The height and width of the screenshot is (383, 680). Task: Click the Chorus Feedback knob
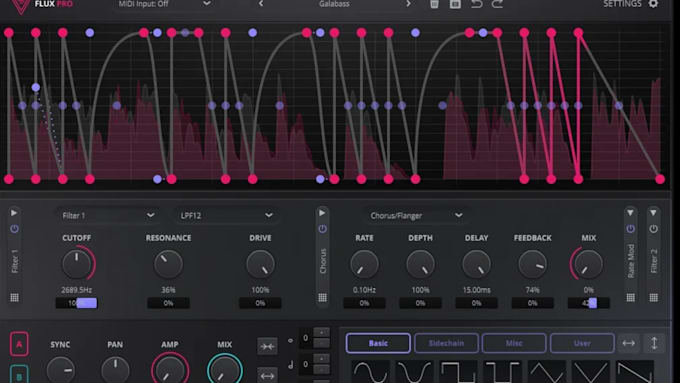click(x=533, y=264)
